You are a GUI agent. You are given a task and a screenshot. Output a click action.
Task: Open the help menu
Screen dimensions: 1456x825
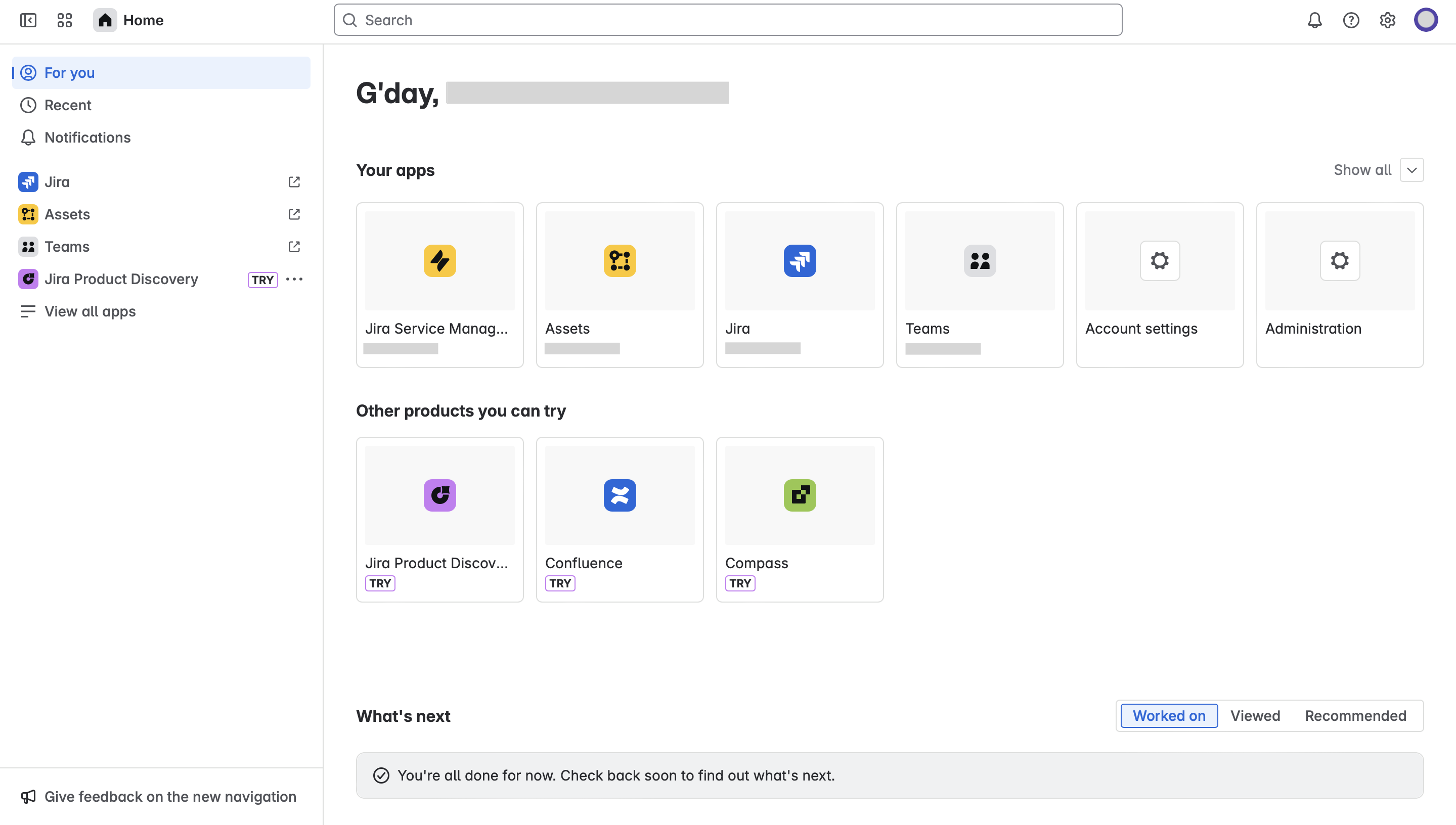click(1351, 20)
